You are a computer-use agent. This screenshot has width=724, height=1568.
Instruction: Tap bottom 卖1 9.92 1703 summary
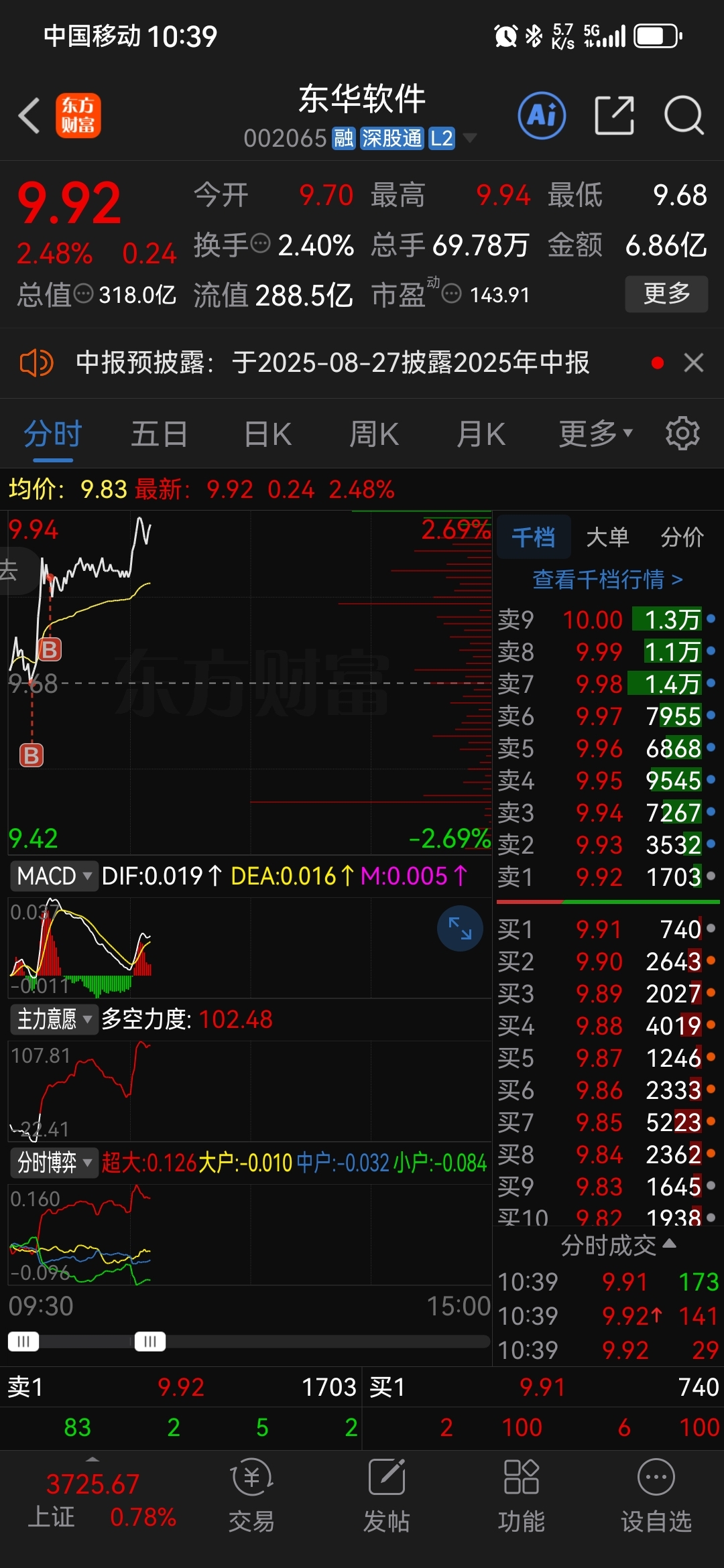(181, 1387)
